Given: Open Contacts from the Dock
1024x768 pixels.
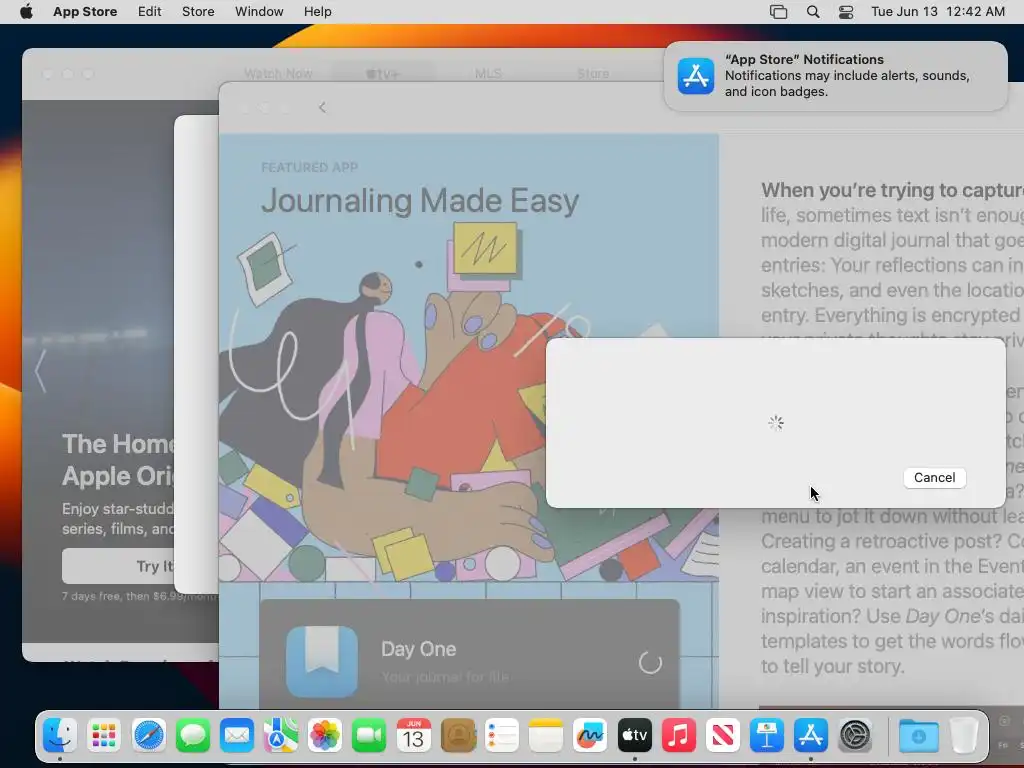Looking at the screenshot, I should (x=458, y=736).
